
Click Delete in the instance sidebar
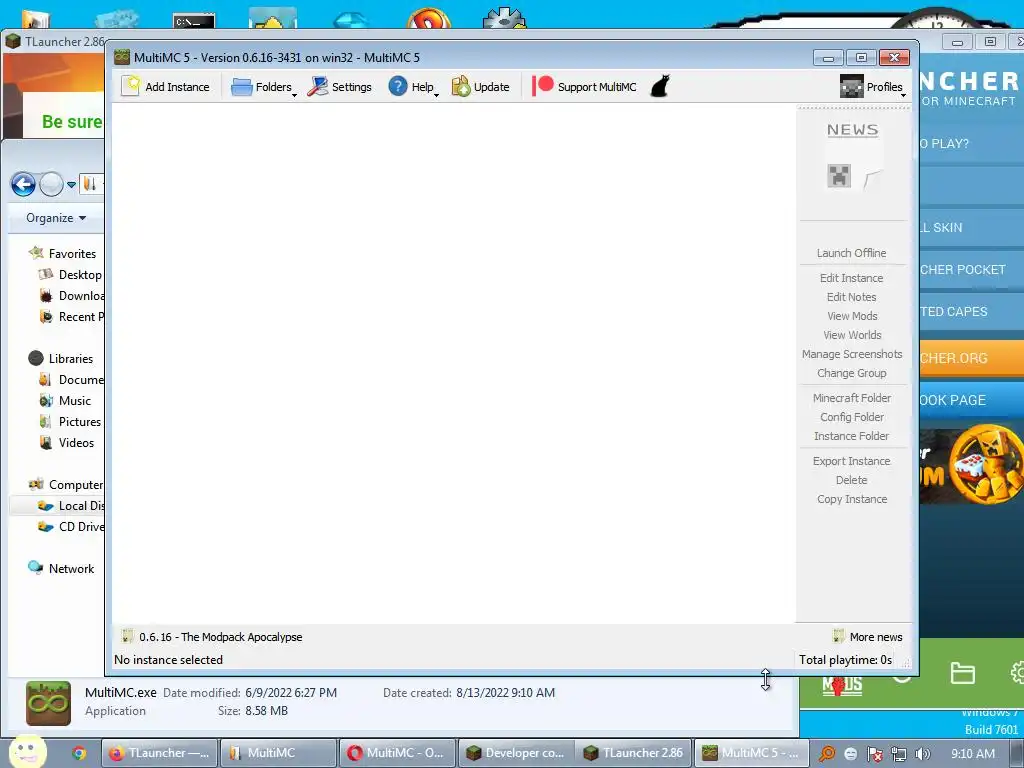pos(851,479)
